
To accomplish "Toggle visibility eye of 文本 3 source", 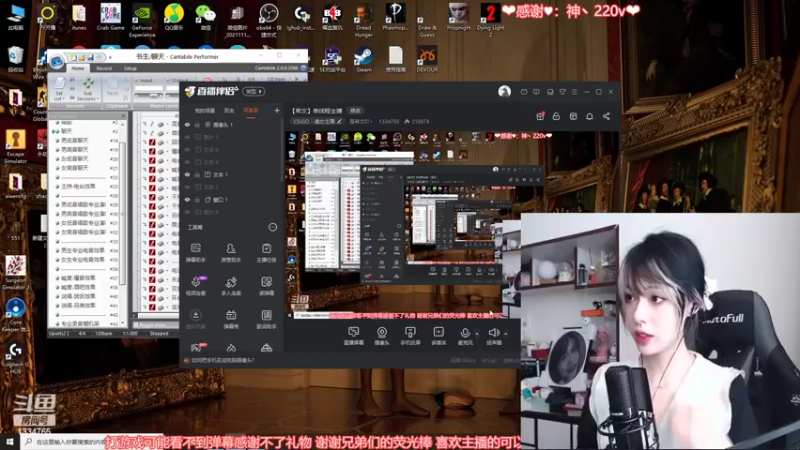I will (187, 187).
